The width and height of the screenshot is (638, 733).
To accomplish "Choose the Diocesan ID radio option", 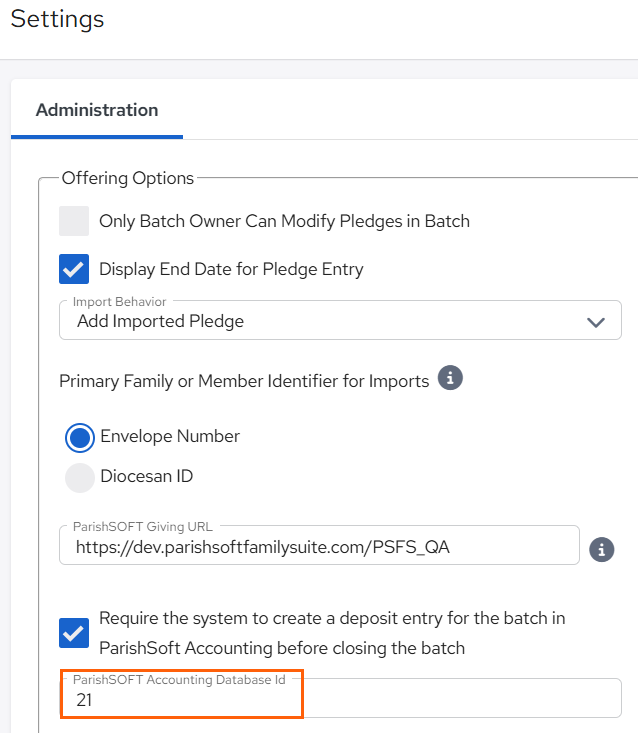I will coord(80,478).
